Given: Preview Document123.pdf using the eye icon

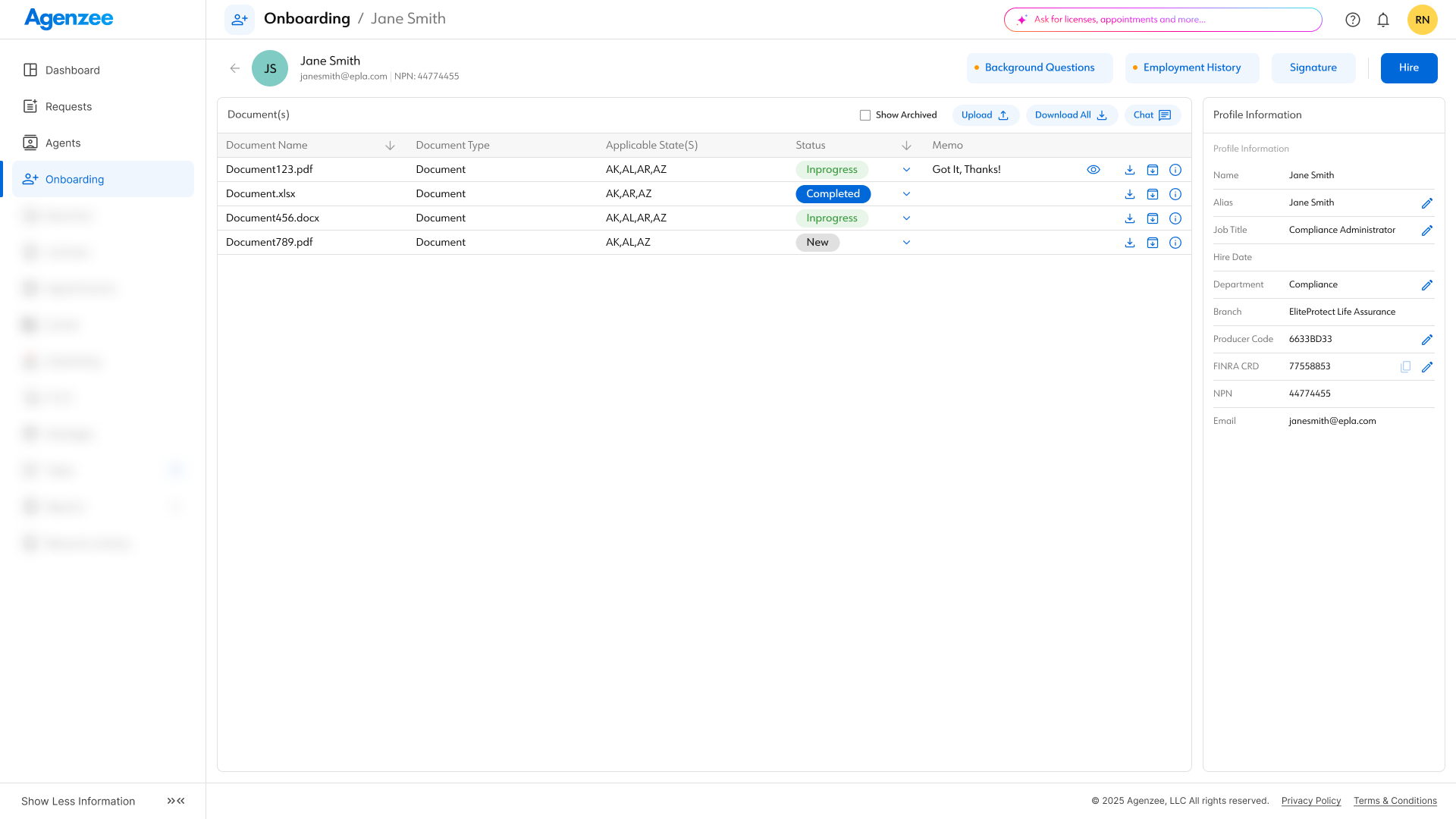Looking at the screenshot, I should [x=1093, y=169].
